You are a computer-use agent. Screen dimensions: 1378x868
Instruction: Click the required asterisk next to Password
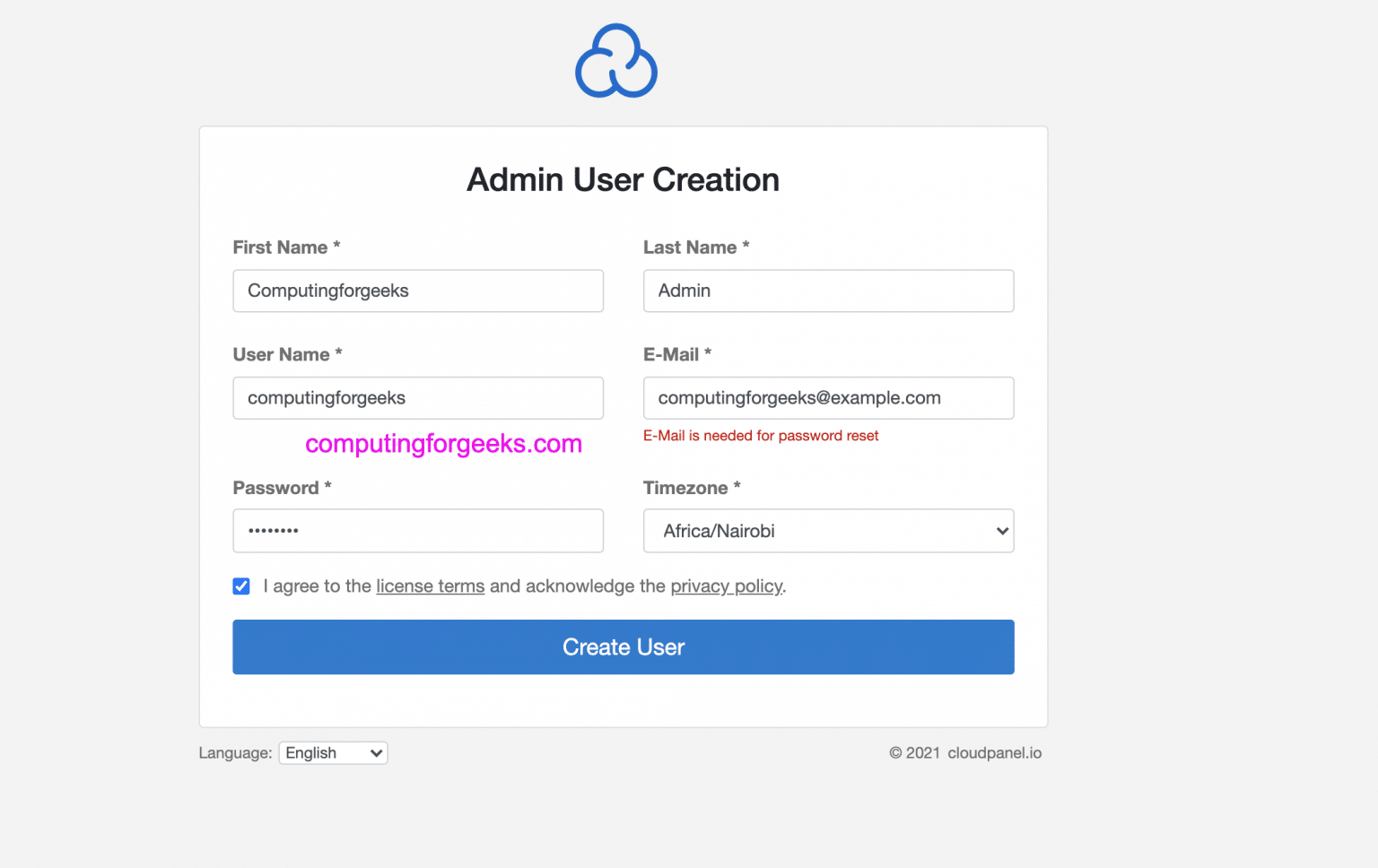tap(327, 487)
